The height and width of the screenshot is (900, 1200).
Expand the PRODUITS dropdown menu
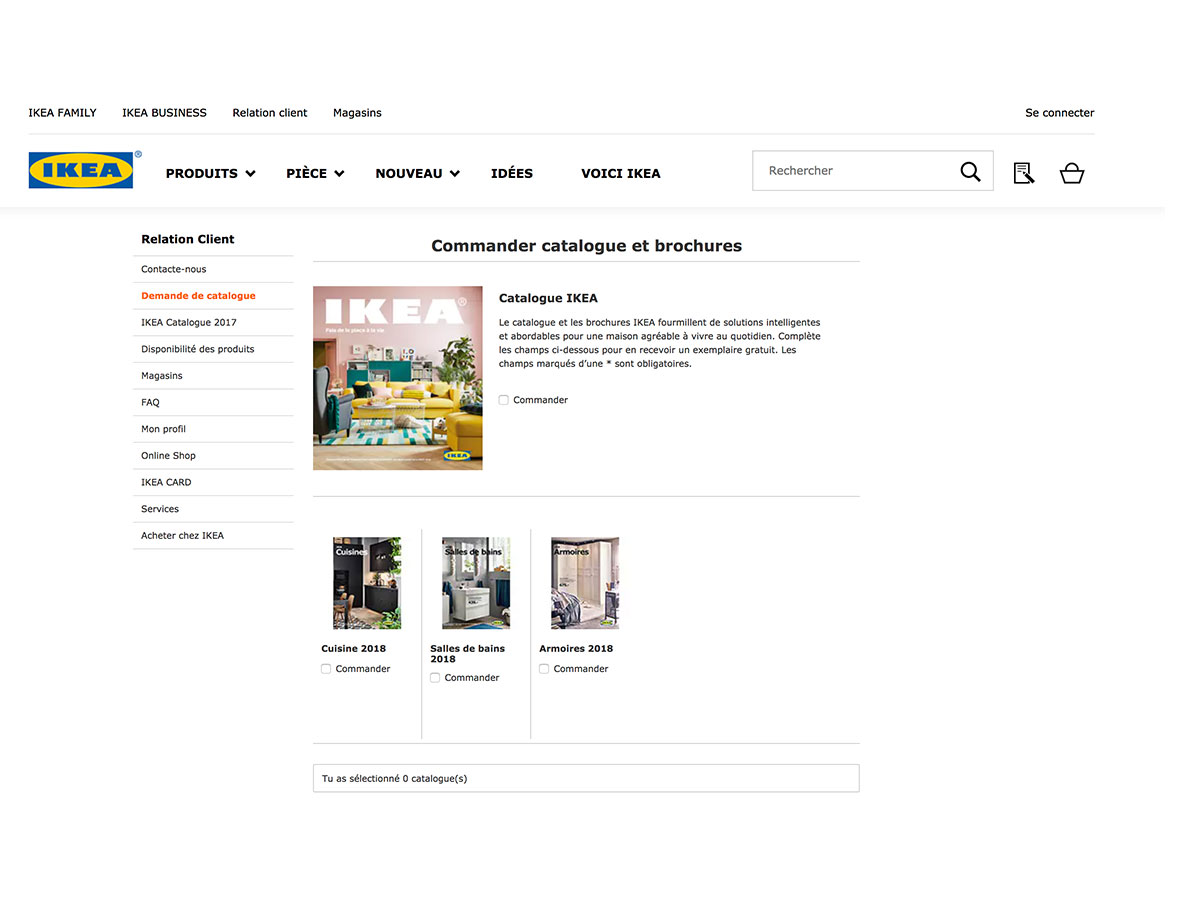pos(210,173)
